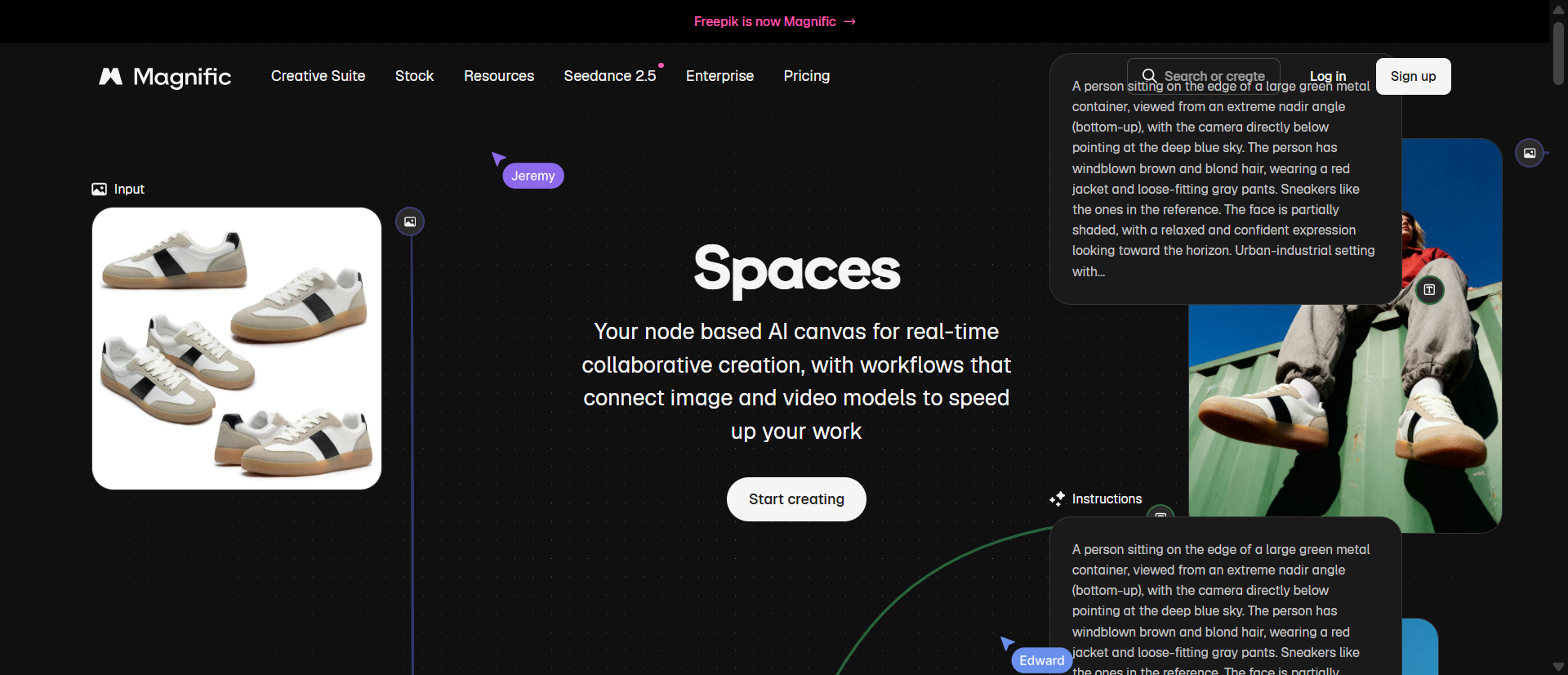Click the "Your node based AI canvas" description
Image resolution: width=1568 pixels, height=675 pixels.
point(796,382)
